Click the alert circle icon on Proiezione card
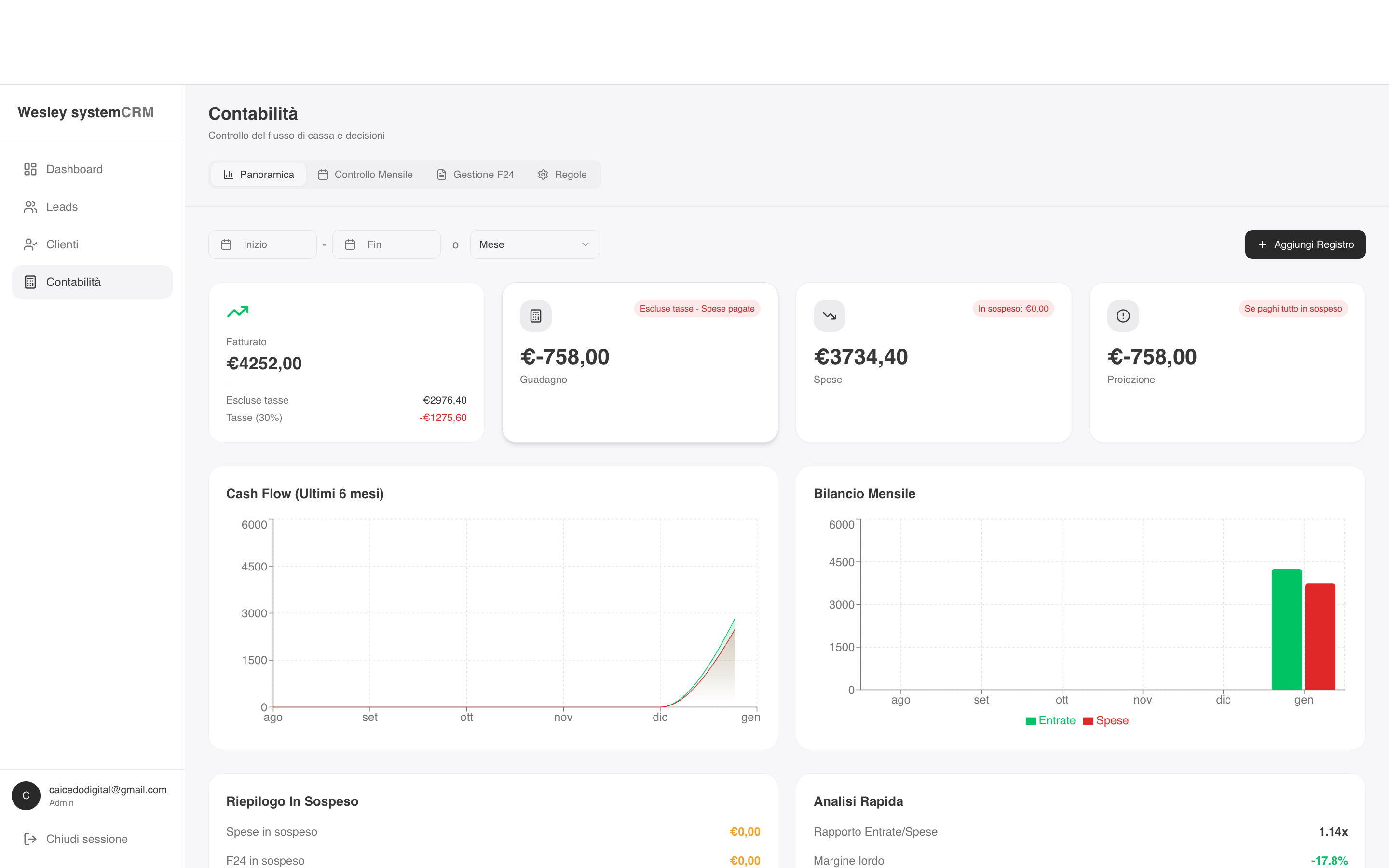The width and height of the screenshot is (1389, 868). [x=1123, y=316]
